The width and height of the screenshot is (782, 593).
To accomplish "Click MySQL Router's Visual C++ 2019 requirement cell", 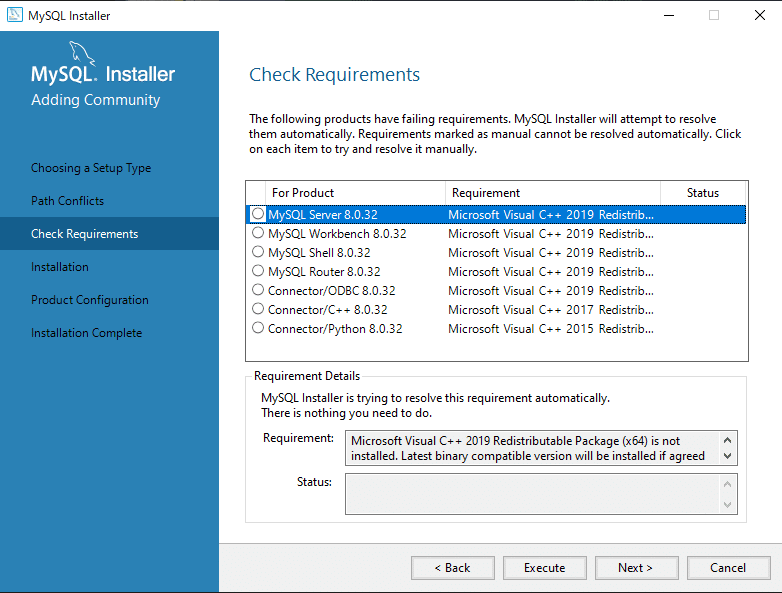I will [x=551, y=271].
